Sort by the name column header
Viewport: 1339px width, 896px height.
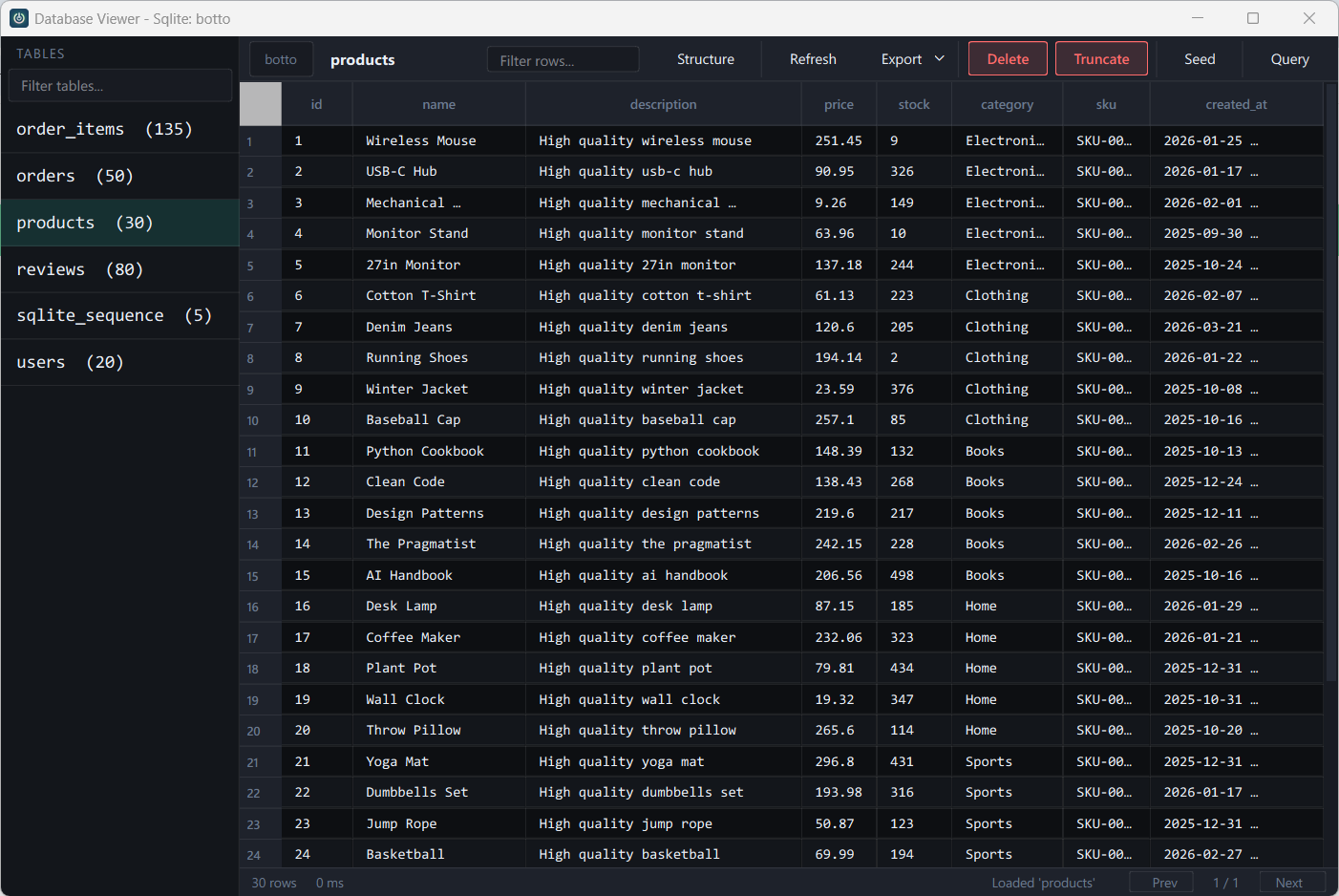coord(439,104)
